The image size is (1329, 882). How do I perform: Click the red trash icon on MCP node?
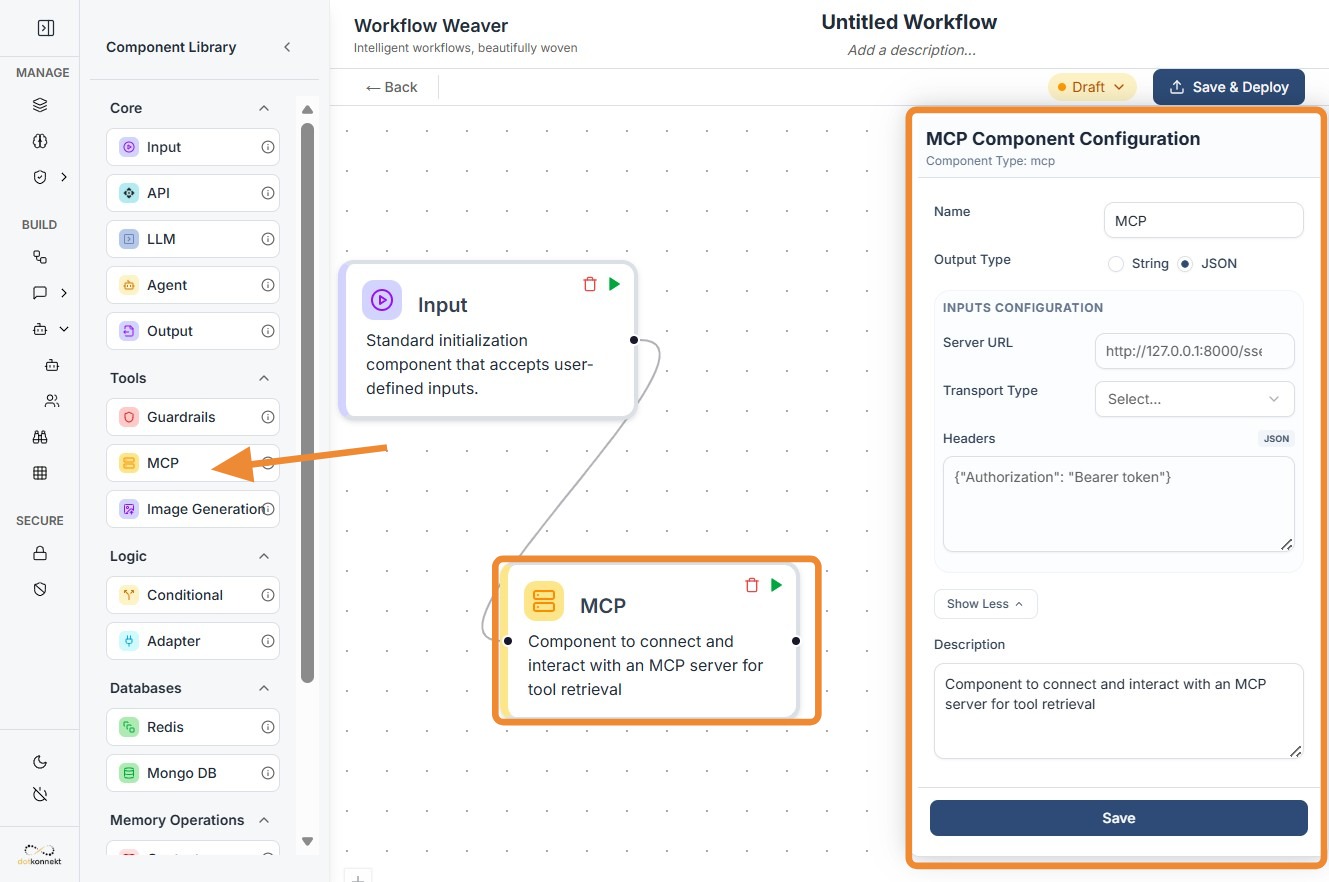tap(752, 585)
